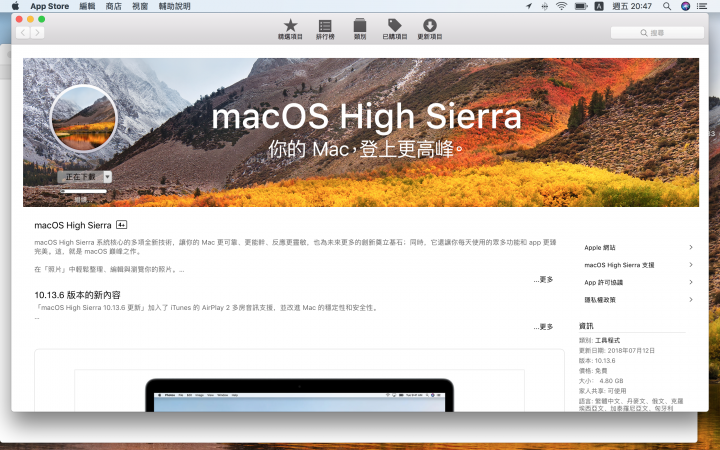Open the Purchased tab with tag icon
The height and width of the screenshot is (450, 720).
coord(394,29)
